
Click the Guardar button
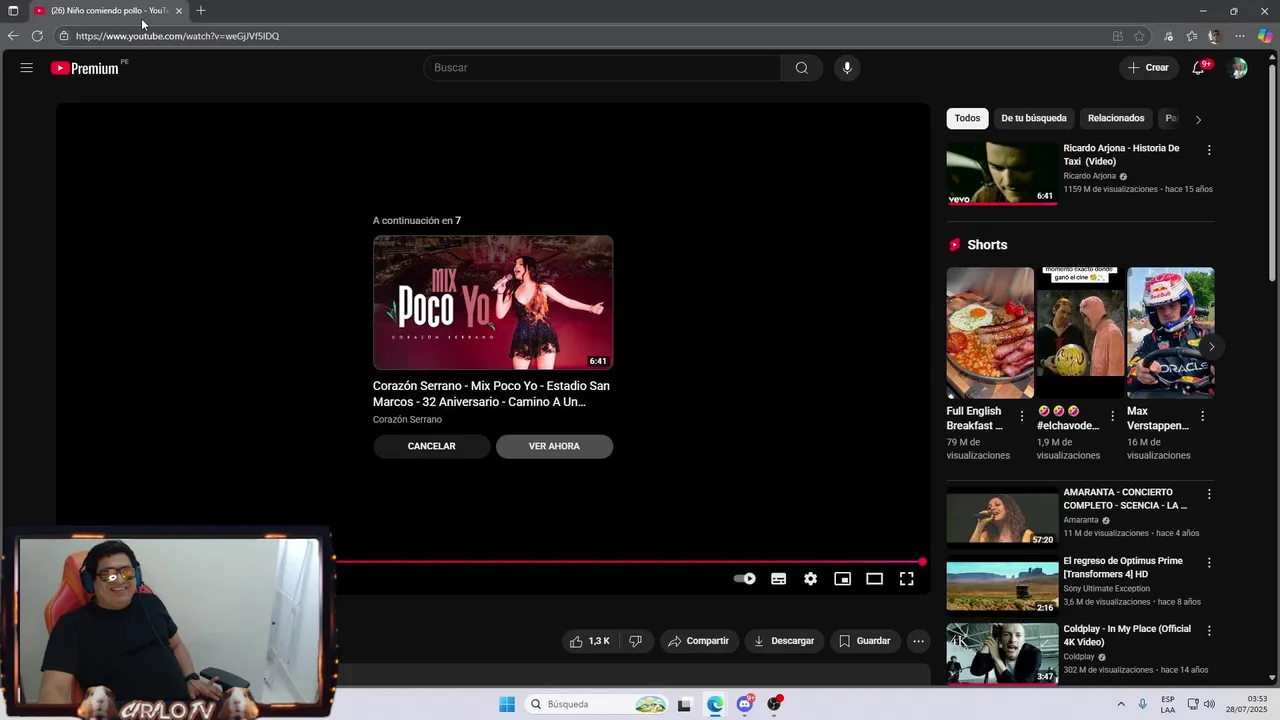click(x=864, y=641)
